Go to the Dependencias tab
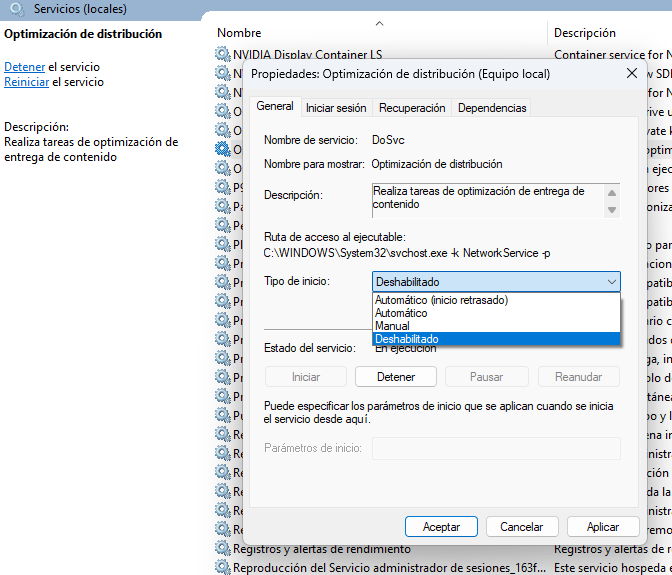This screenshot has width=672, height=575. tap(491, 107)
